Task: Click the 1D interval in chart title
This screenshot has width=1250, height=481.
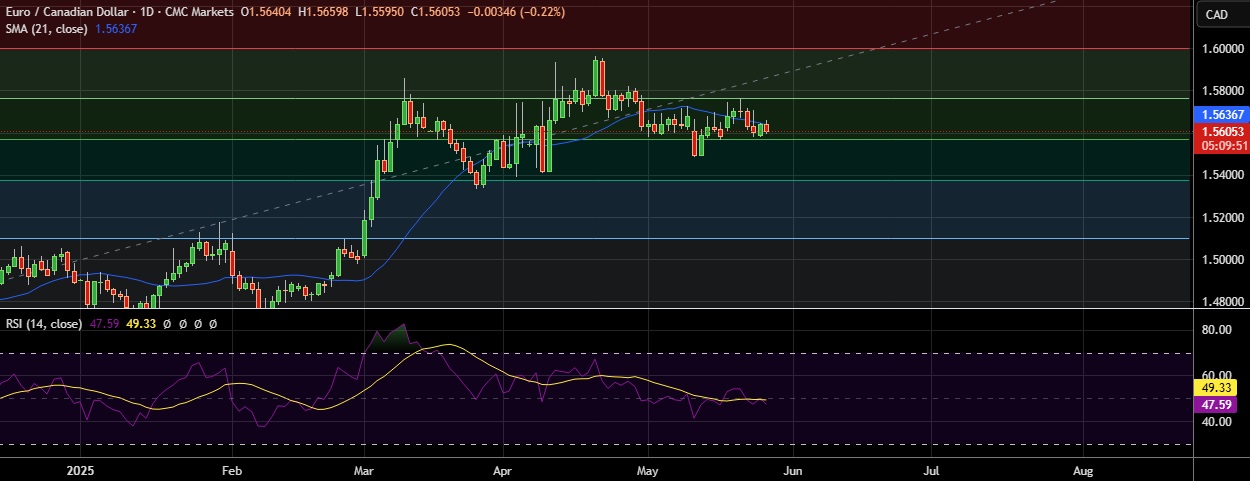Action: [x=139, y=12]
